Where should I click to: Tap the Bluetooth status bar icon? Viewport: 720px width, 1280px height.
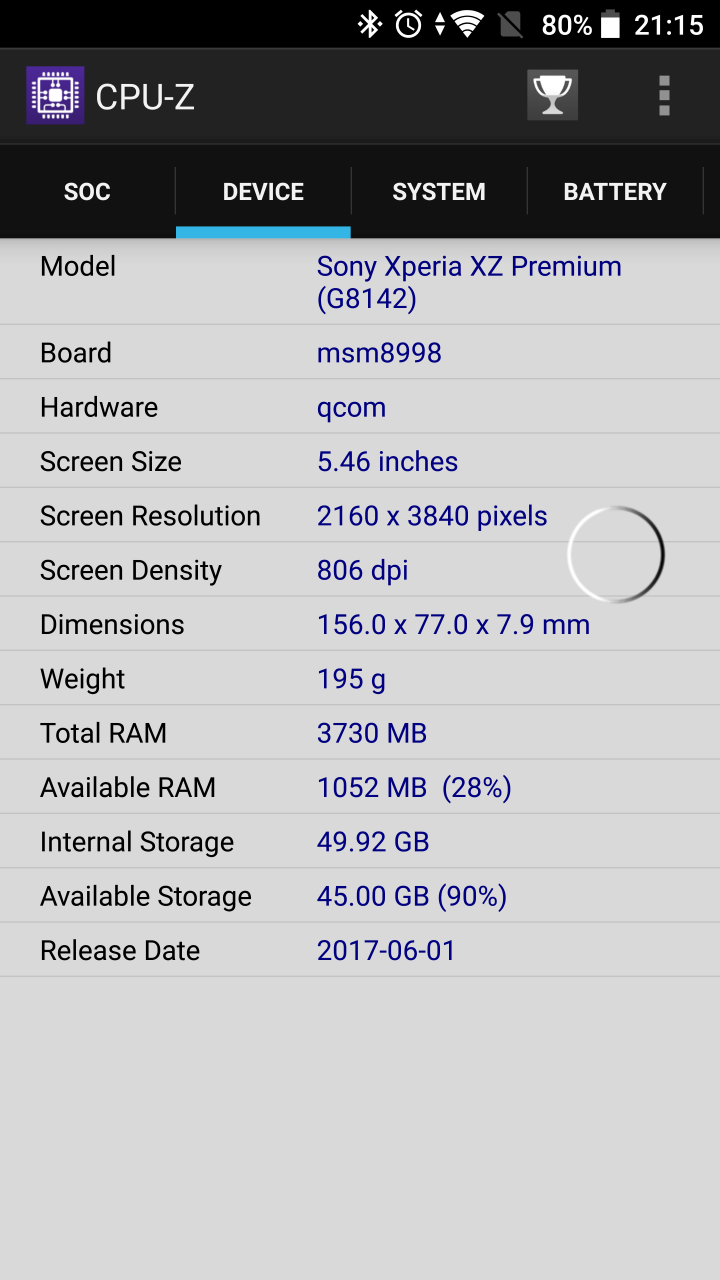click(371, 24)
